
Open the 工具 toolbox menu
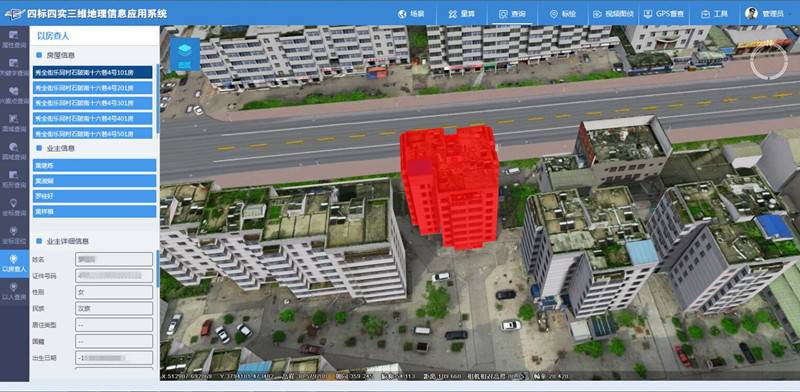(x=714, y=14)
